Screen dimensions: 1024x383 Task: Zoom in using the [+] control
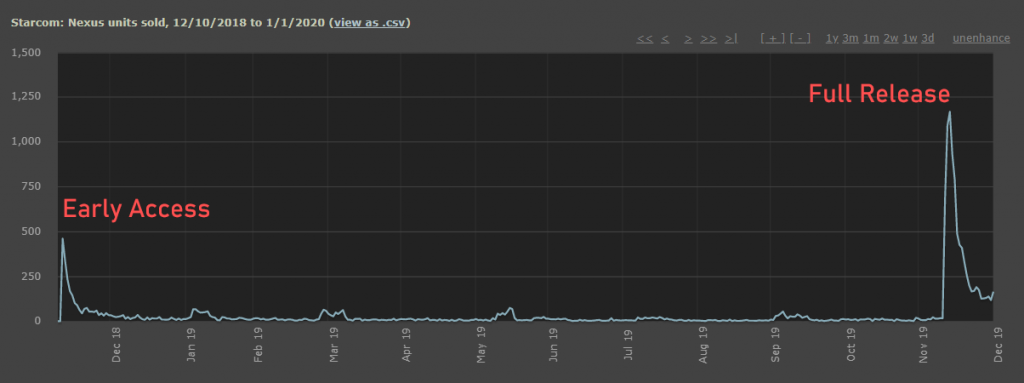773,39
